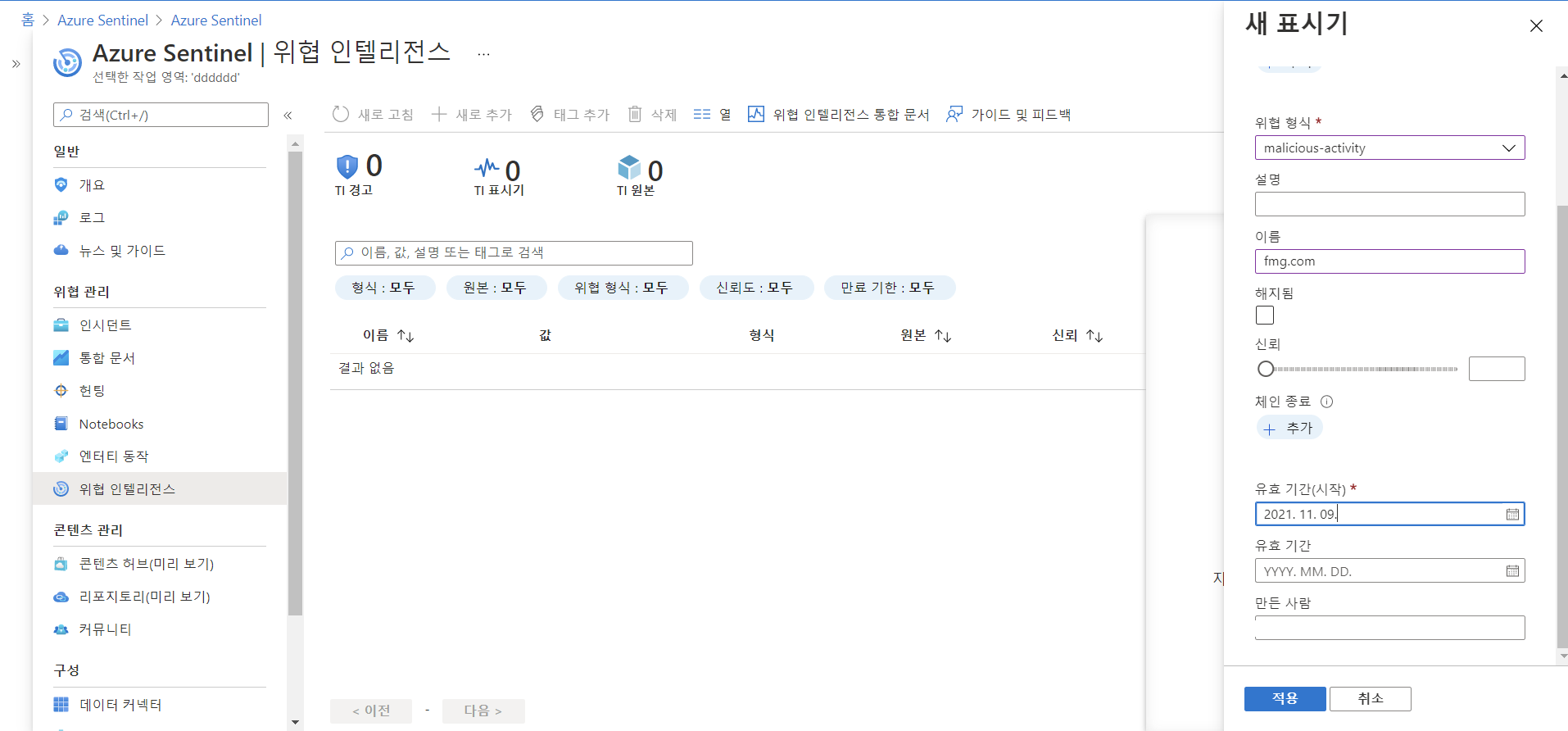Click the TI 경고 shield icon

coord(347,167)
